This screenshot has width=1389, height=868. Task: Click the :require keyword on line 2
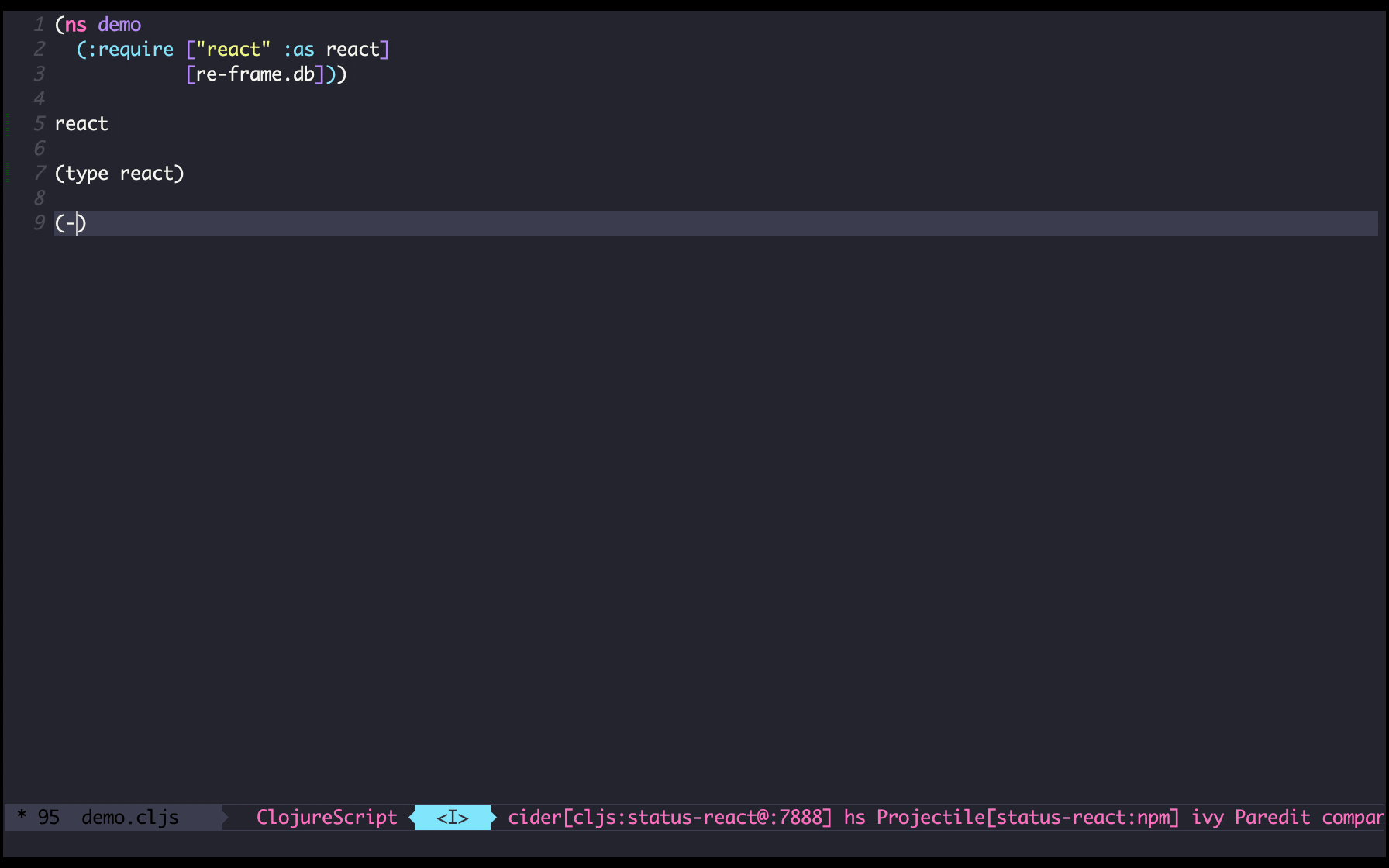[x=130, y=50]
